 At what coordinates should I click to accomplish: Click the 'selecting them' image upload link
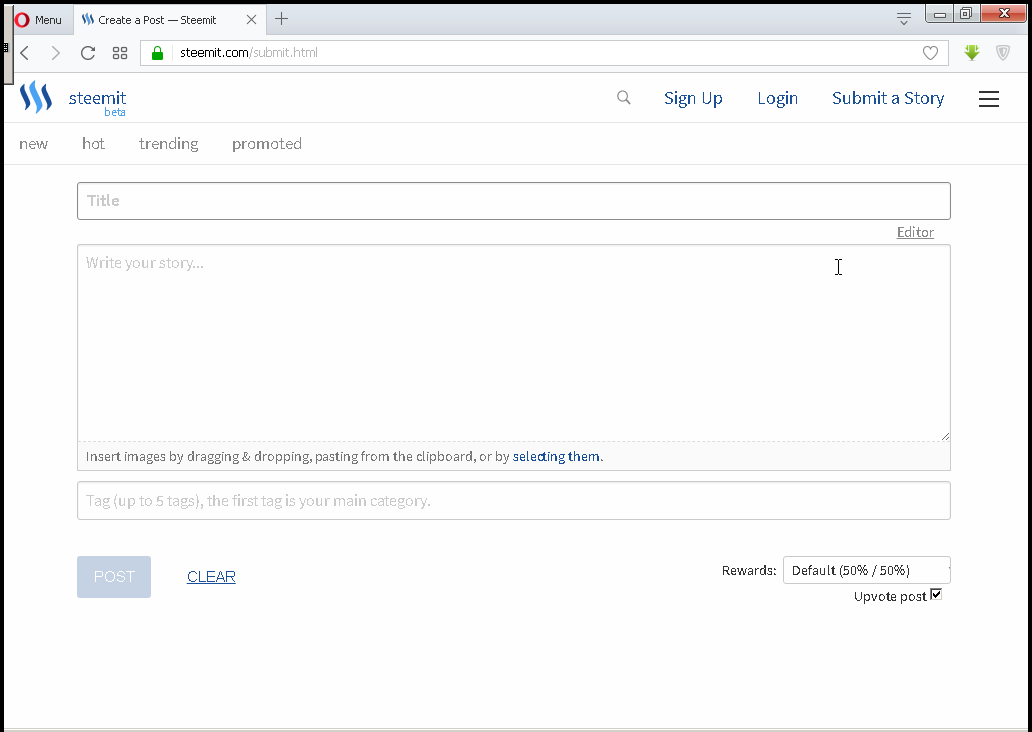click(556, 456)
